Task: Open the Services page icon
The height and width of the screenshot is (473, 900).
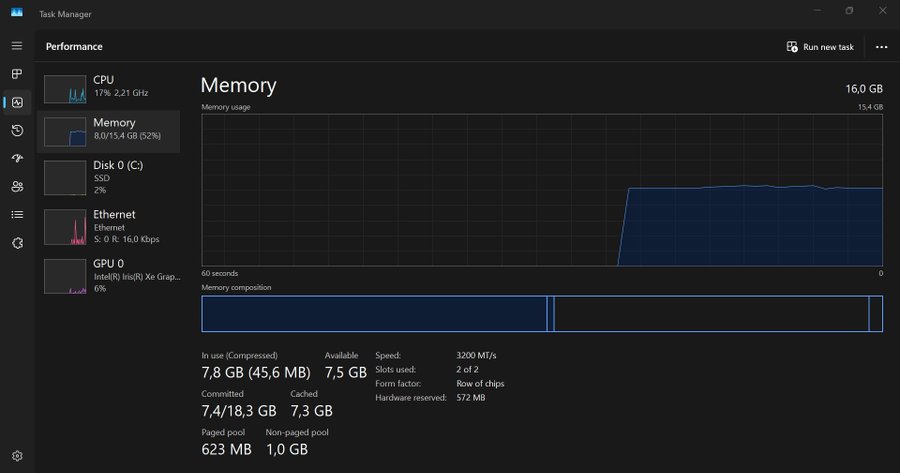Action: click(x=17, y=242)
